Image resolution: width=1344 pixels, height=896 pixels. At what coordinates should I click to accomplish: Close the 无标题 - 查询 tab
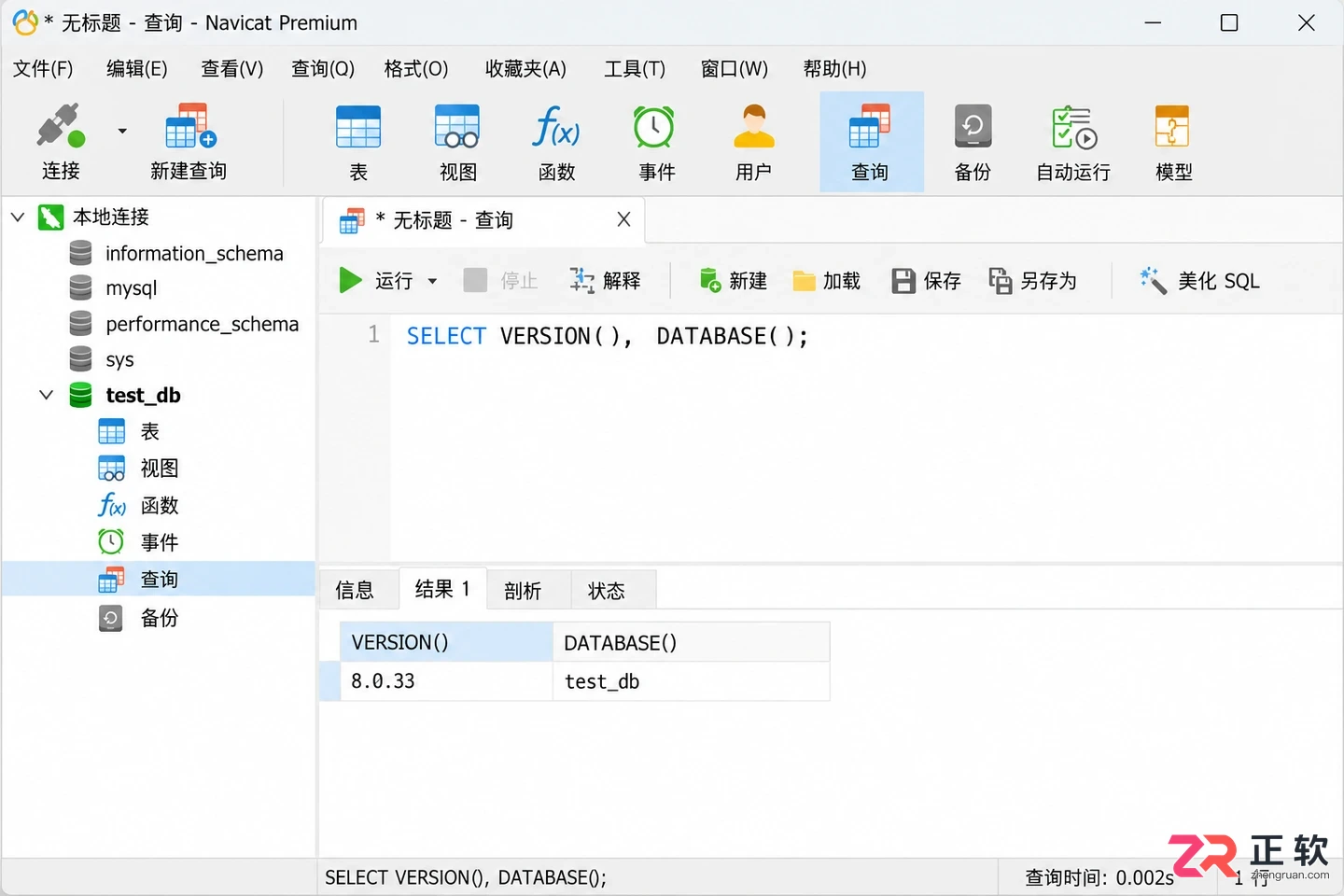tap(624, 219)
